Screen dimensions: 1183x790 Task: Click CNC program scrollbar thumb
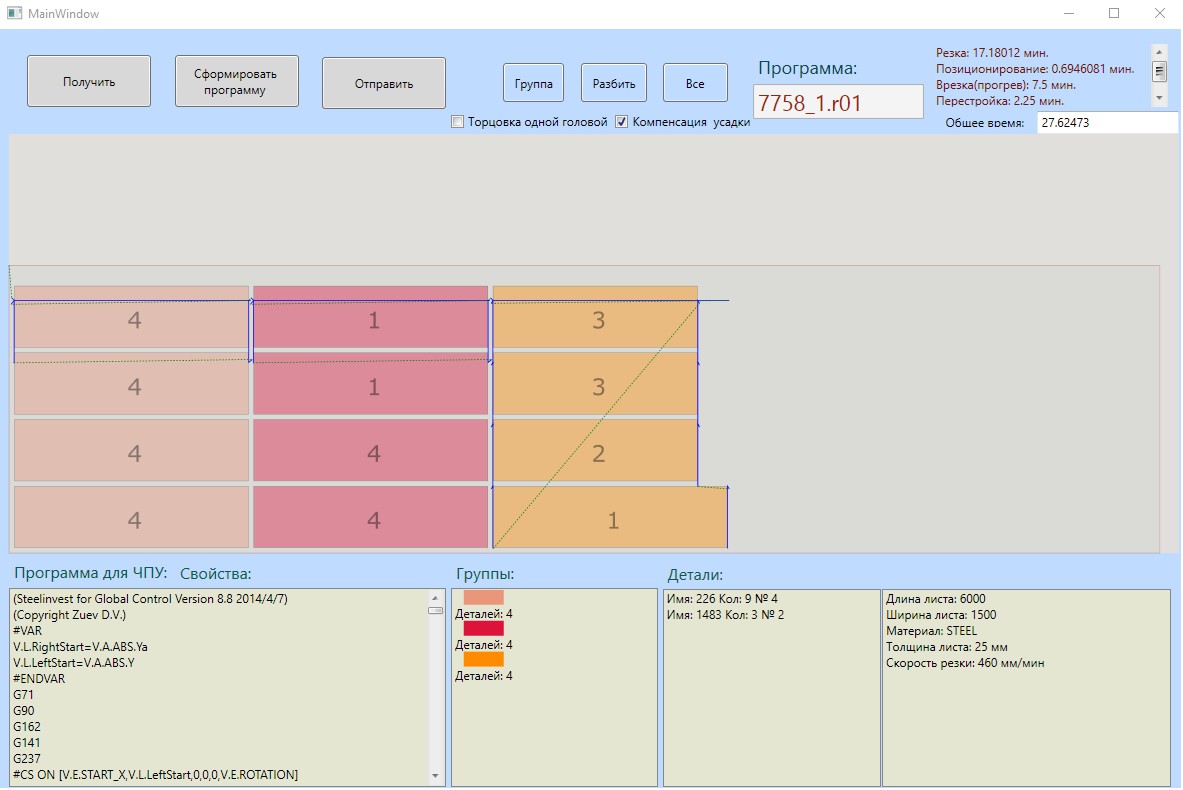coord(435,610)
